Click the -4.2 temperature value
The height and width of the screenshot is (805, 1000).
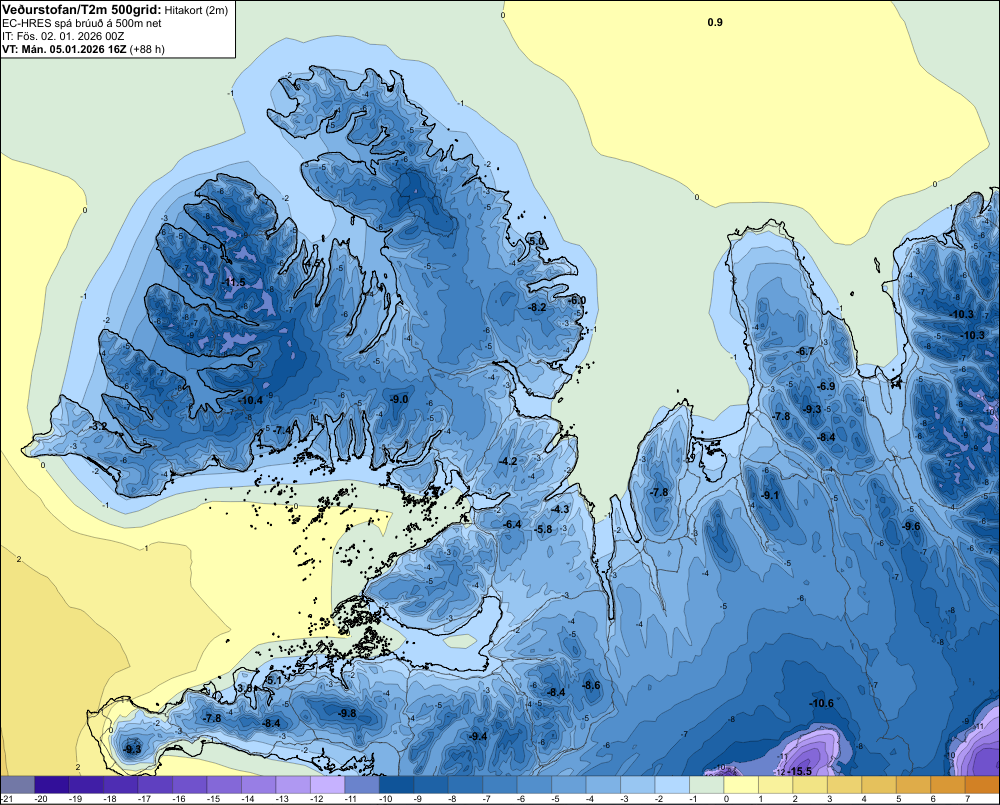508,461
